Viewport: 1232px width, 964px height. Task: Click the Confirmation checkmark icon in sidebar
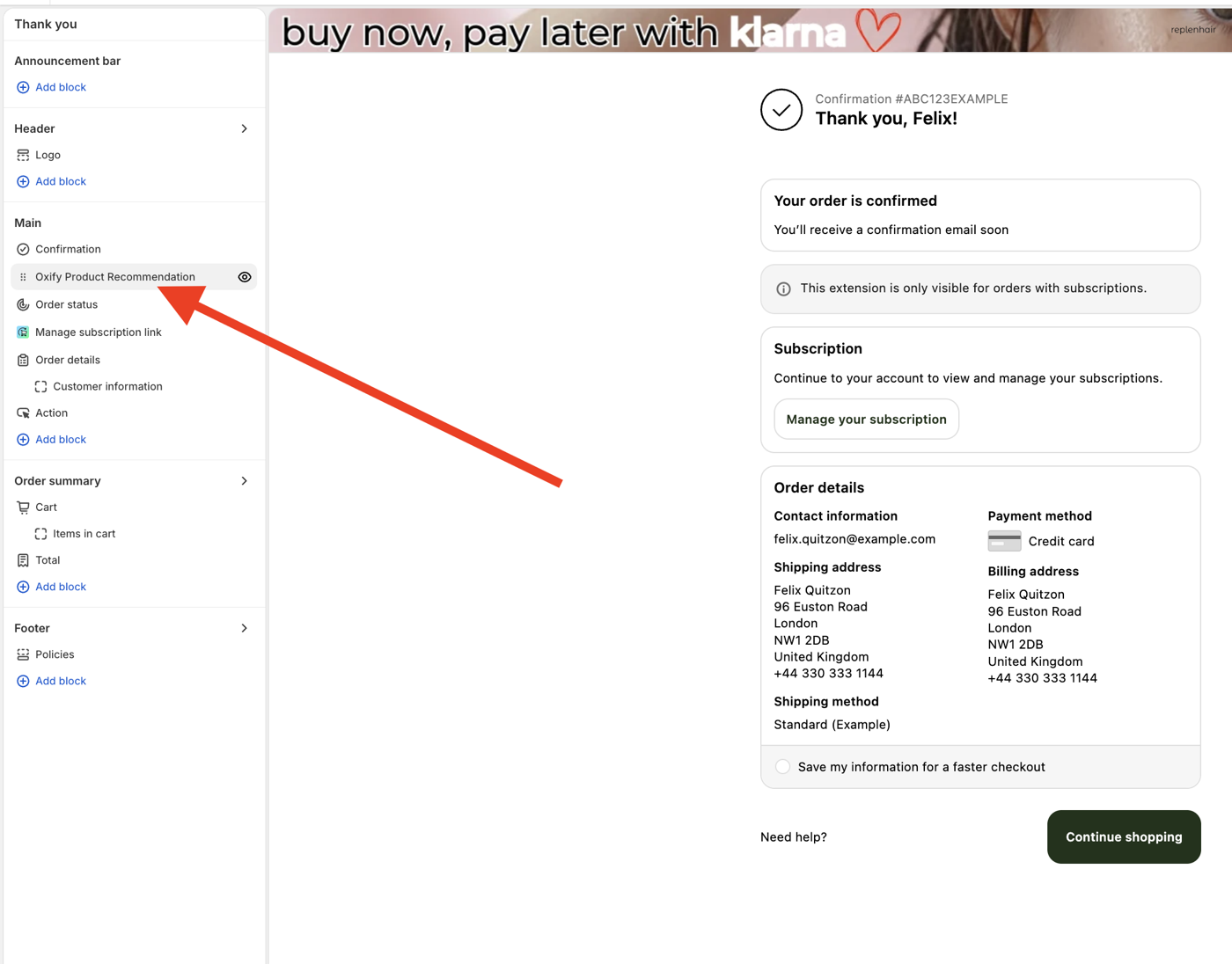point(23,249)
